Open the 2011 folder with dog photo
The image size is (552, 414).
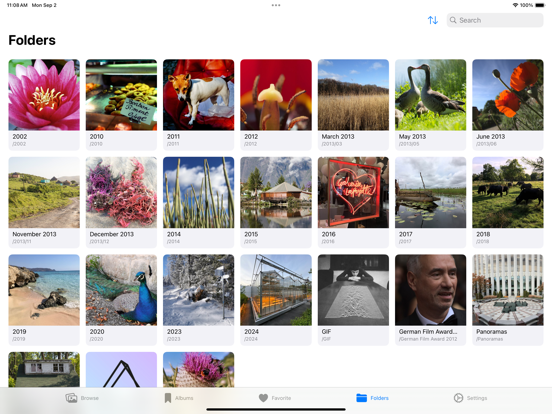(199, 105)
